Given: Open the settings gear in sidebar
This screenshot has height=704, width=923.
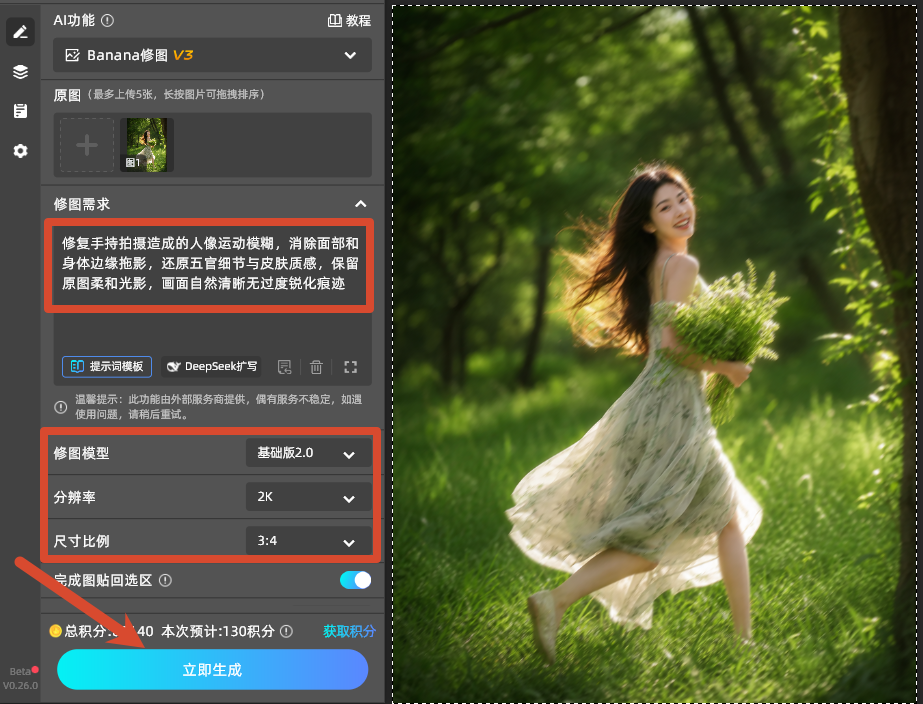Looking at the screenshot, I should pos(21,151).
